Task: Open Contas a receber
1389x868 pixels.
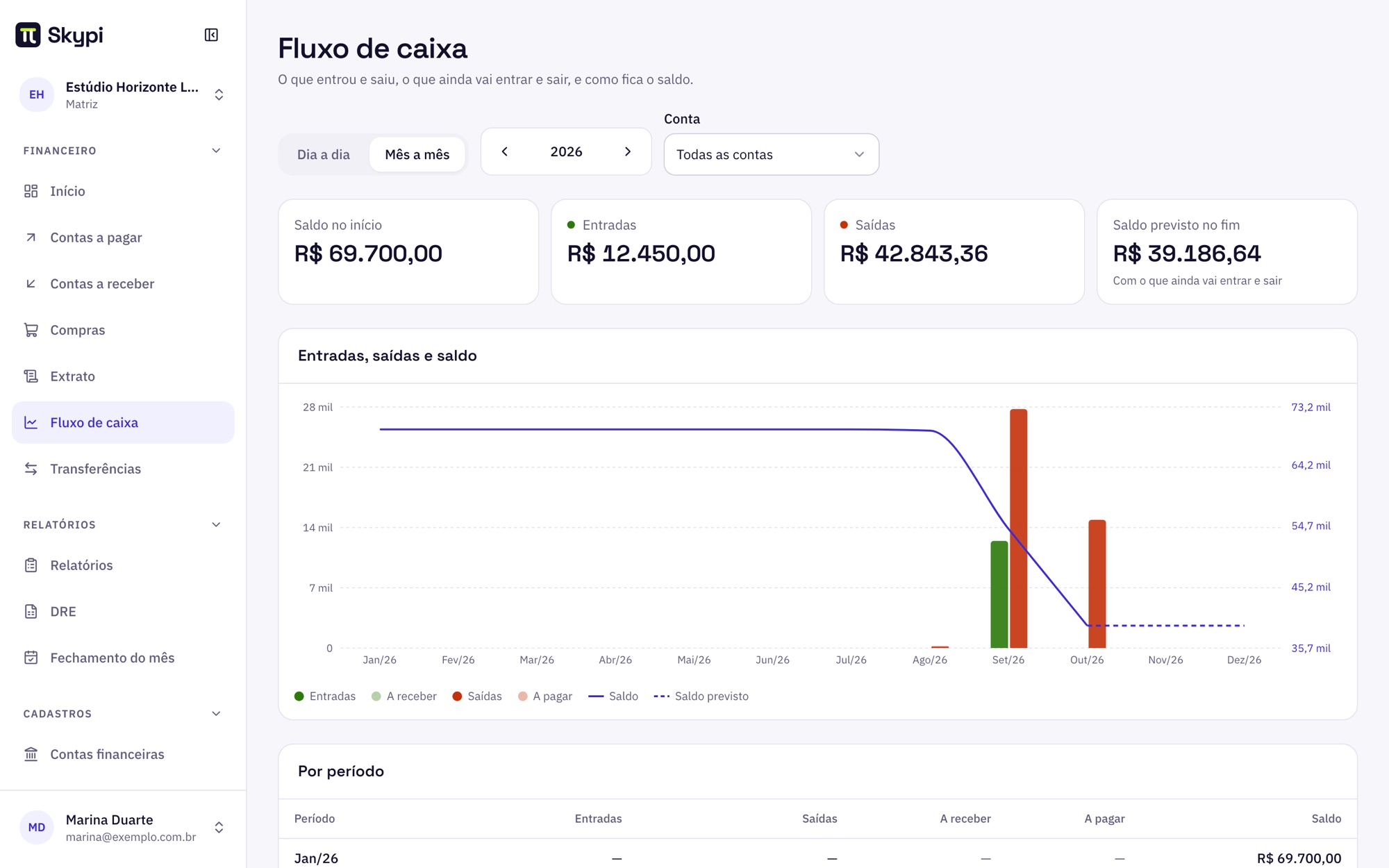Action: tap(123, 283)
